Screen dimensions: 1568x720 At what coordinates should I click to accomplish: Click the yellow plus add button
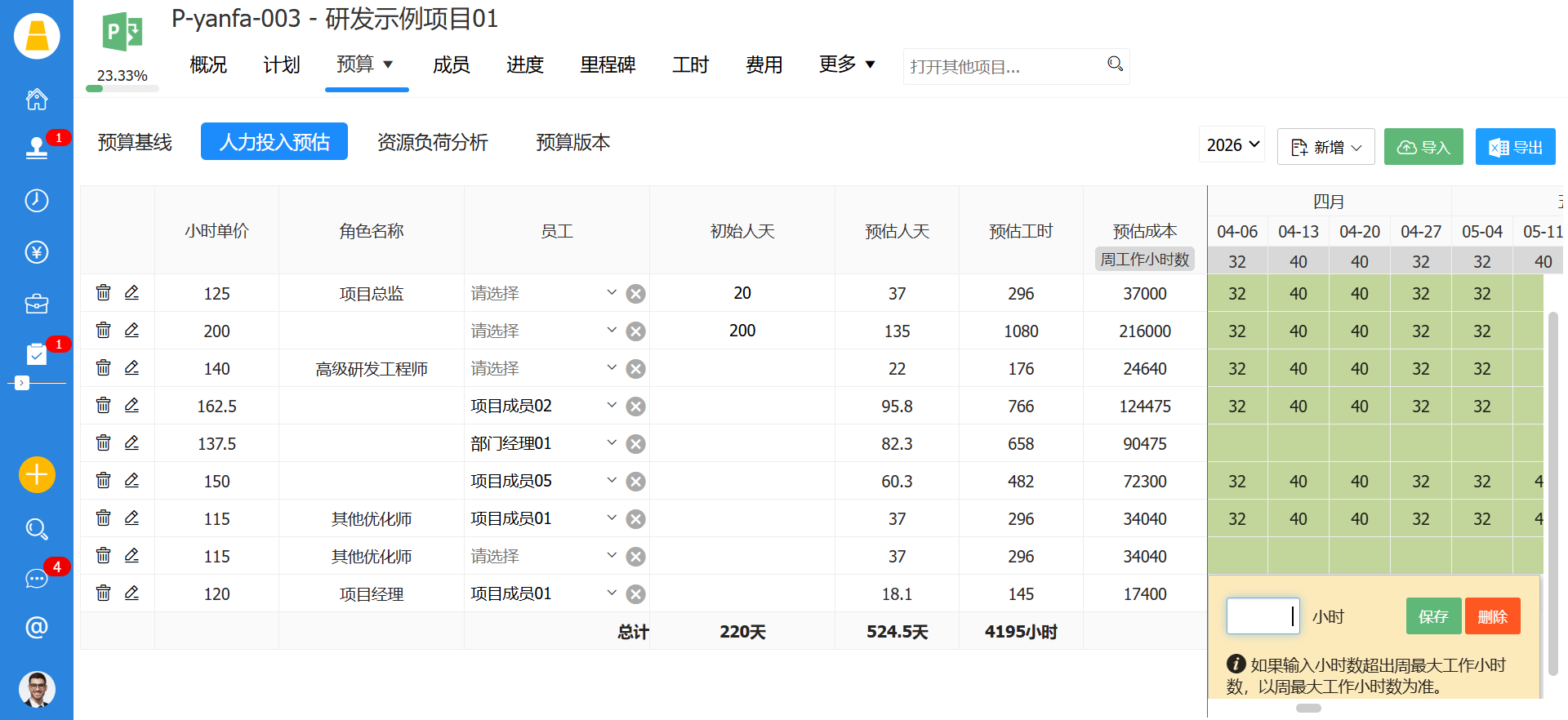(x=37, y=474)
